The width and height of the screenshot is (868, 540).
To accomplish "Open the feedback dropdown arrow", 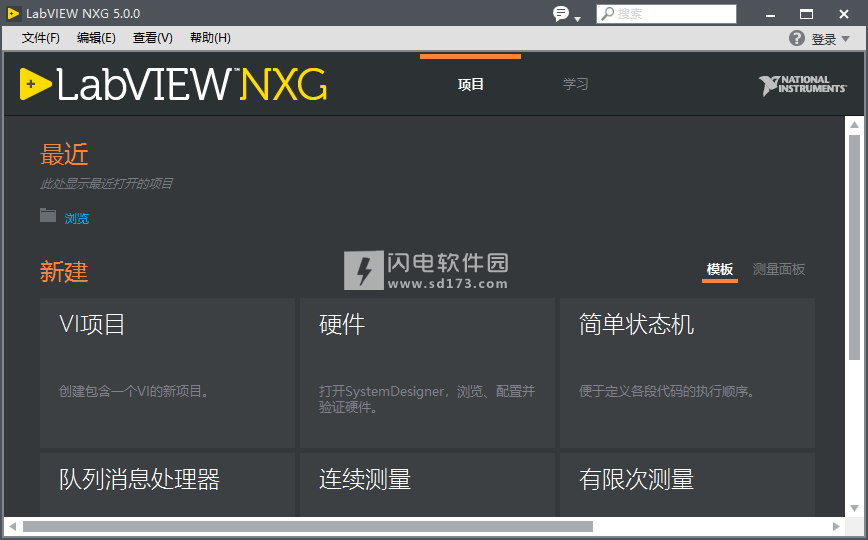I will (x=577, y=19).
